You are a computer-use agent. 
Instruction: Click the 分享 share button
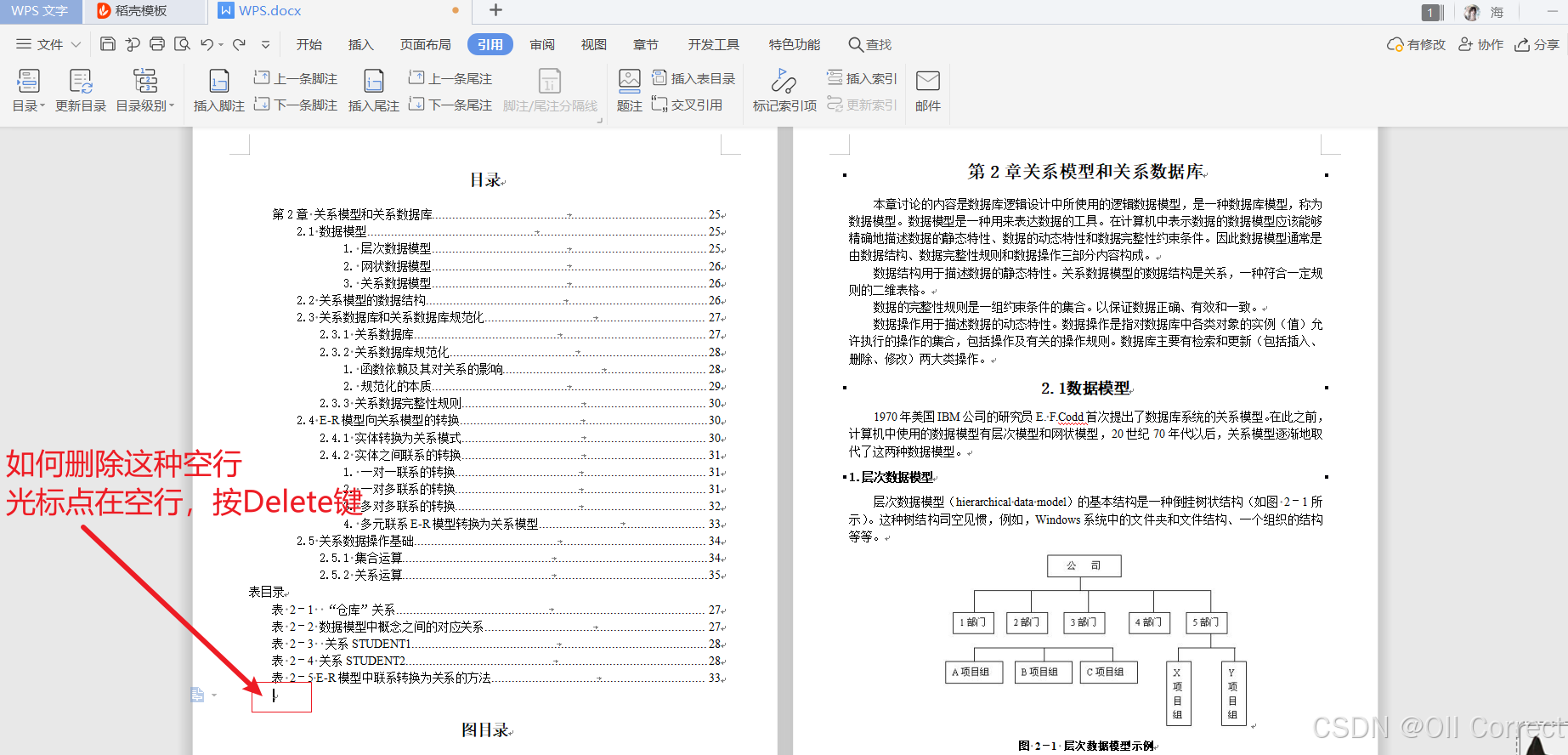click(1537, 44)
